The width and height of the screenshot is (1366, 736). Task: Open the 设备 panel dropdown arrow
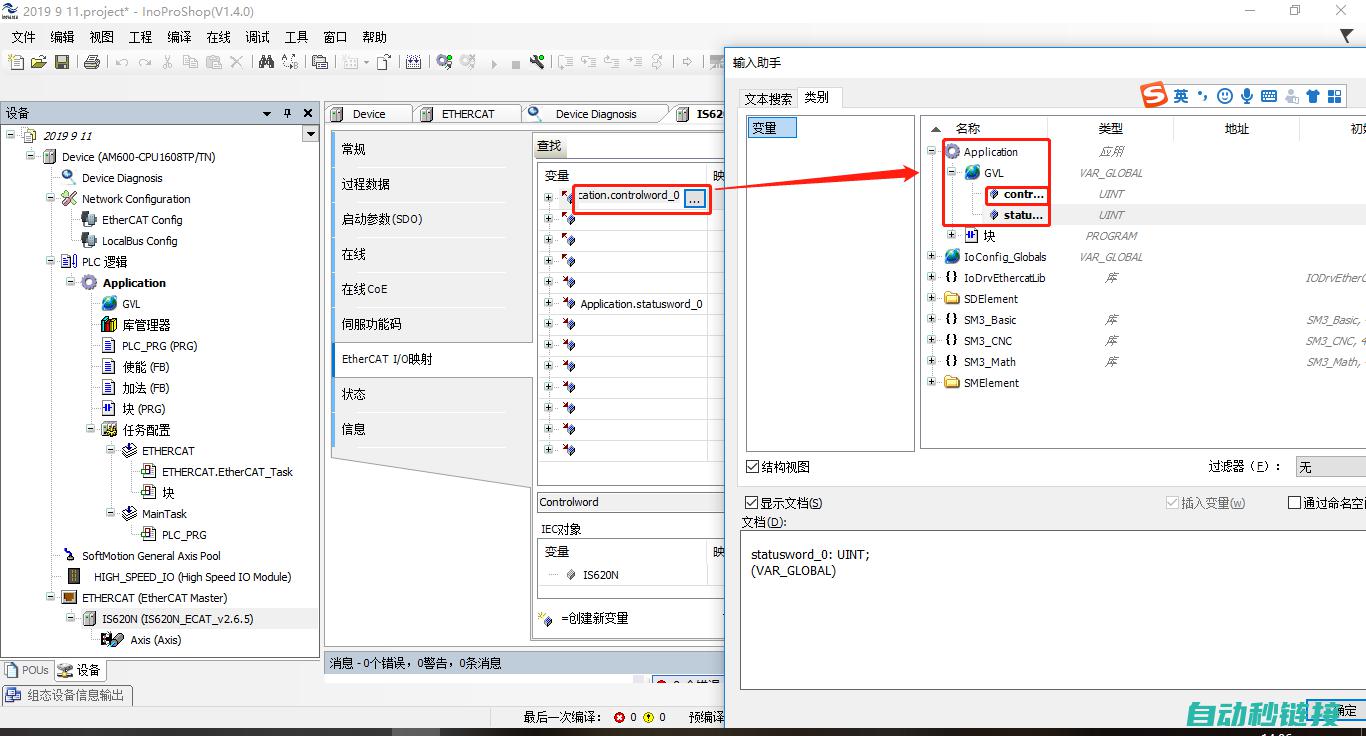(x=267, y=113)
